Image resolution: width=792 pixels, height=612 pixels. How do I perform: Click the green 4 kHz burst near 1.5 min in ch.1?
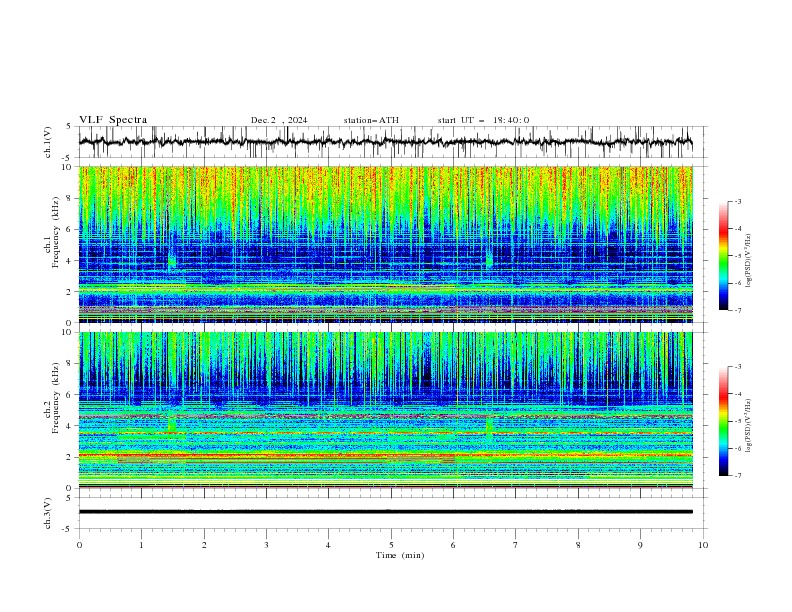(172, 262)
